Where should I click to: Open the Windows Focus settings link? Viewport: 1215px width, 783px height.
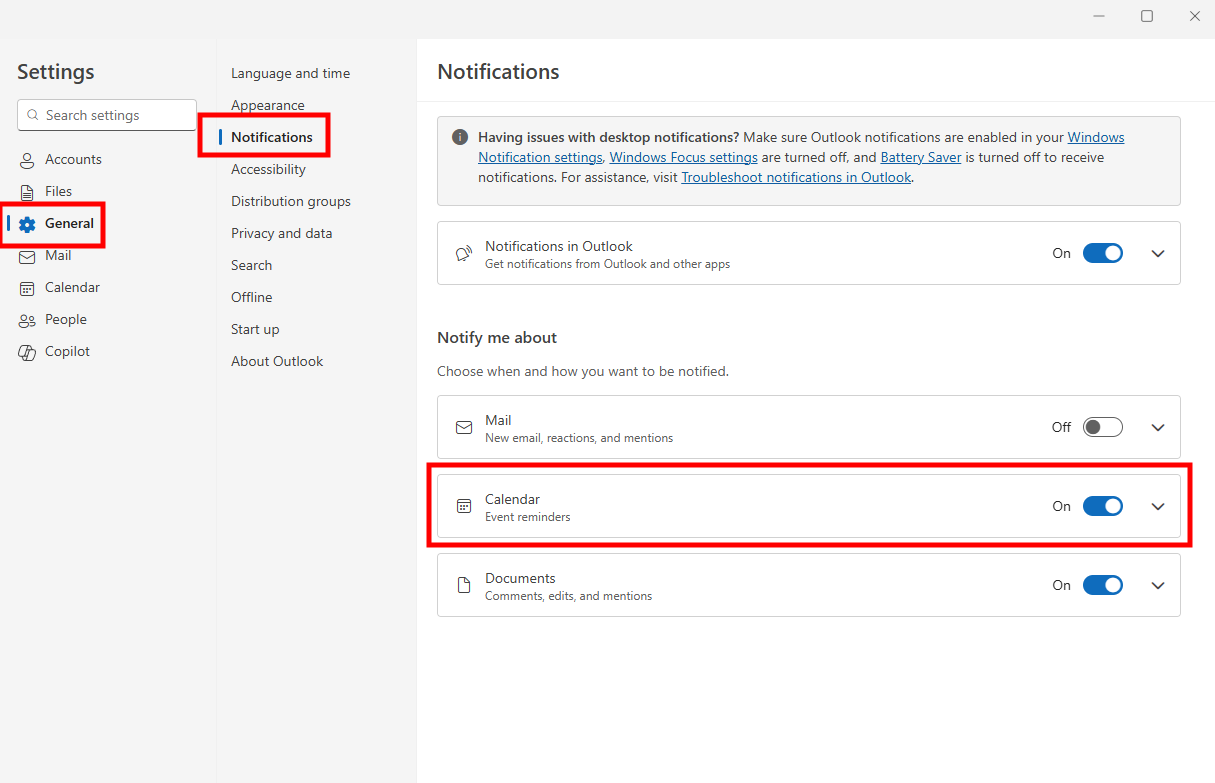(x=683, y=157)
